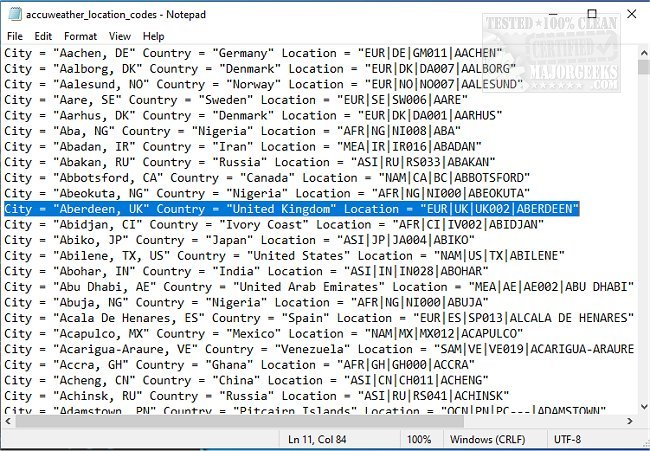Click the 100% zoom status entry

point(419,439)
